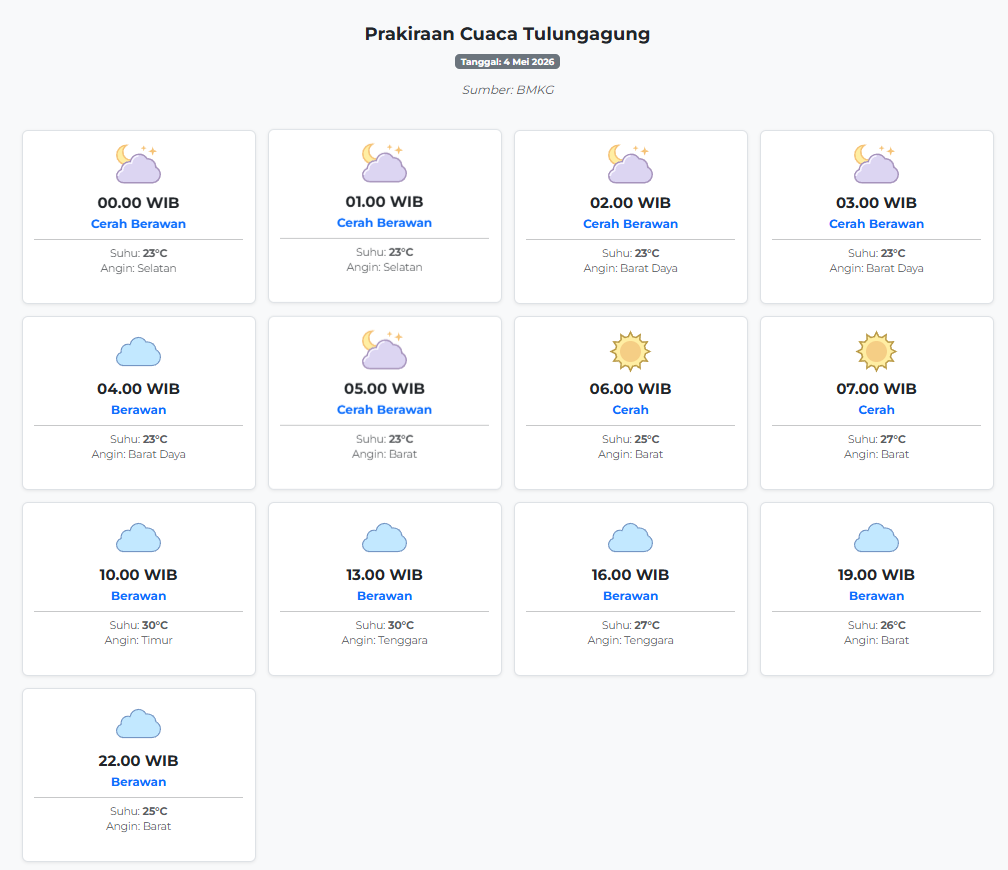Click the Tanggal: 4 Mei 2026 badge
The height and width of the screenshot is (870, 1008).
point(507,62)
